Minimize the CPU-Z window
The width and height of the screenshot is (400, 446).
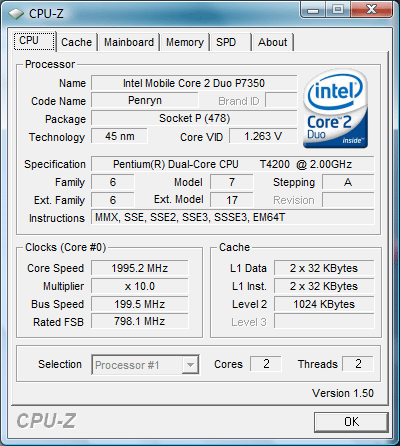(313, 10)
